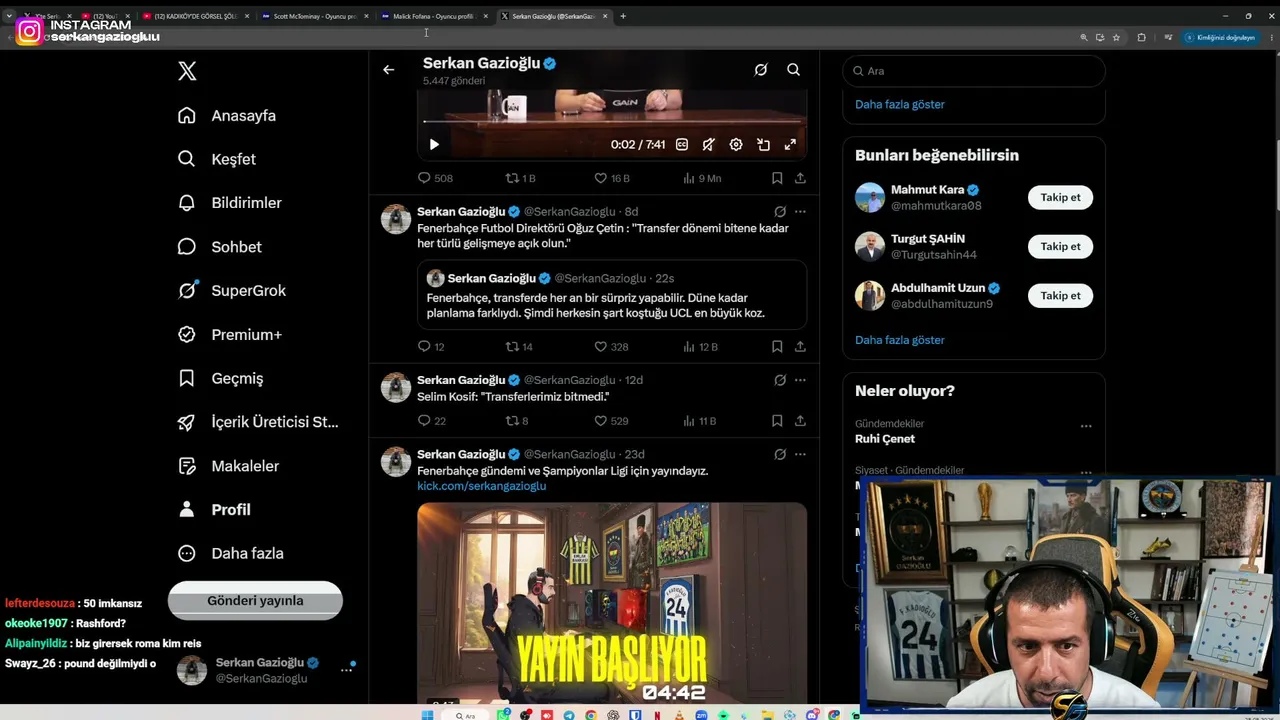Open Geçmiş bookmarks in the sidebar
1280x720 pixels.
[221, 378]
